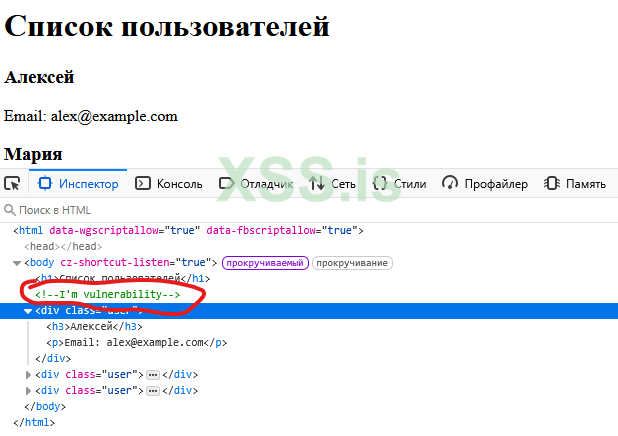The image size is (618, 436).
Task: Switch to the Память tab
Action: click(x=575, y=184)
